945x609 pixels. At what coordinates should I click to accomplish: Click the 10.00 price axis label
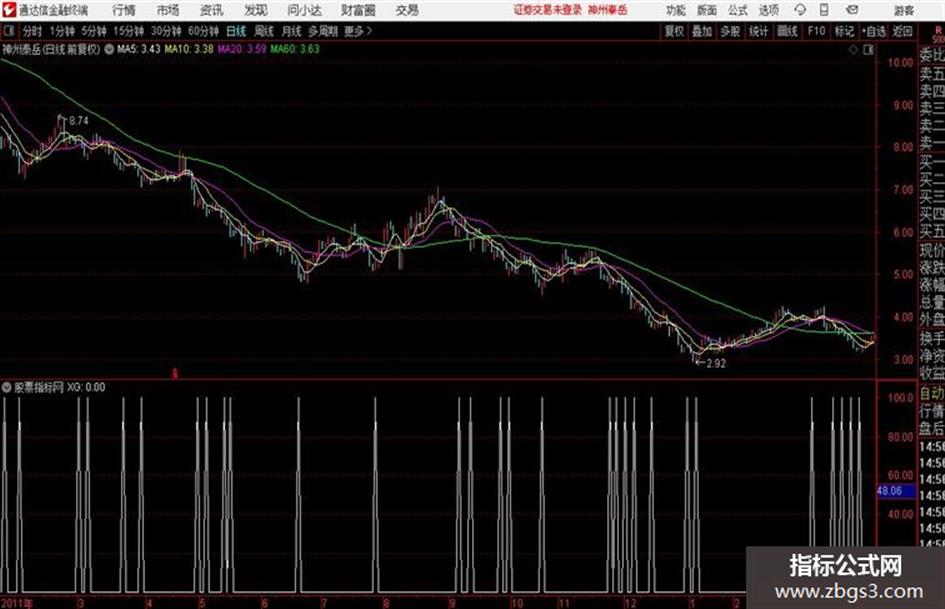coord(900,62)
